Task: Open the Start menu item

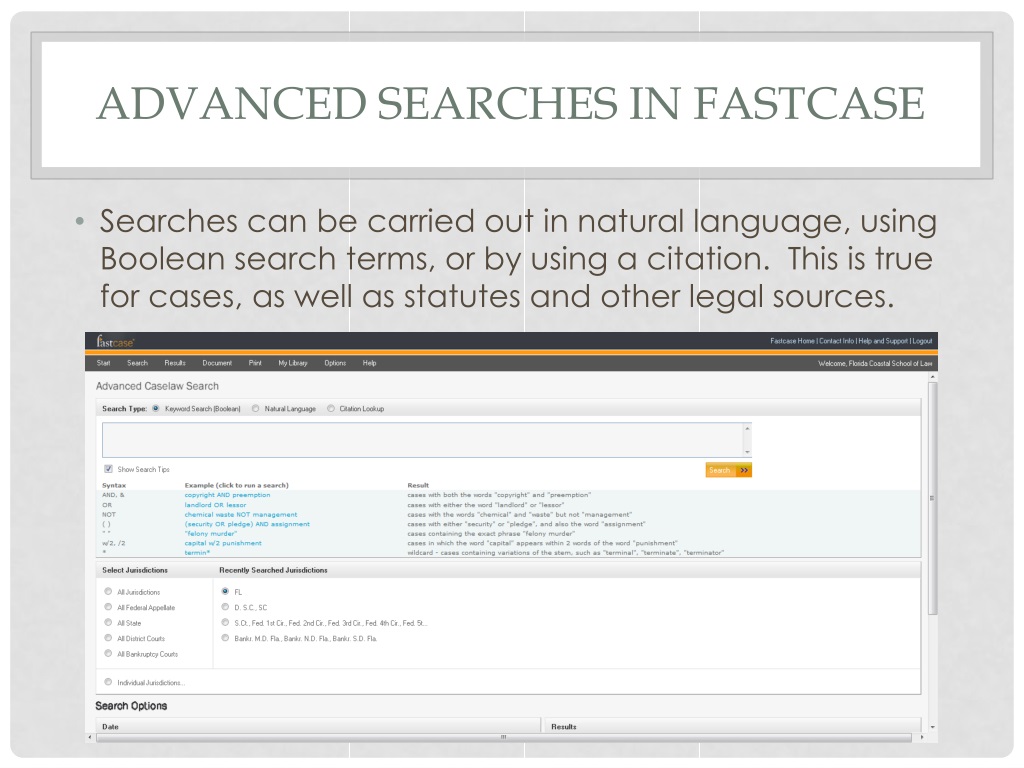Action: [103, 363]
